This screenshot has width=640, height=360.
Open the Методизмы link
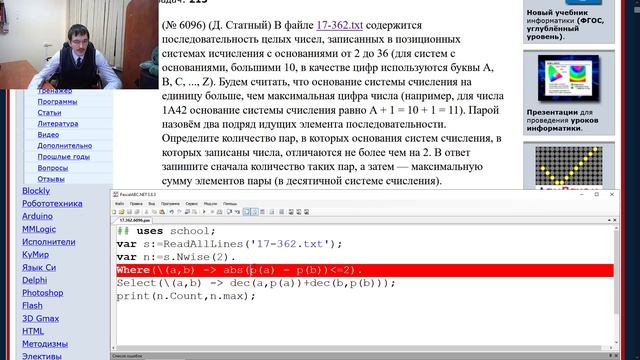click(x=45, y=344)
